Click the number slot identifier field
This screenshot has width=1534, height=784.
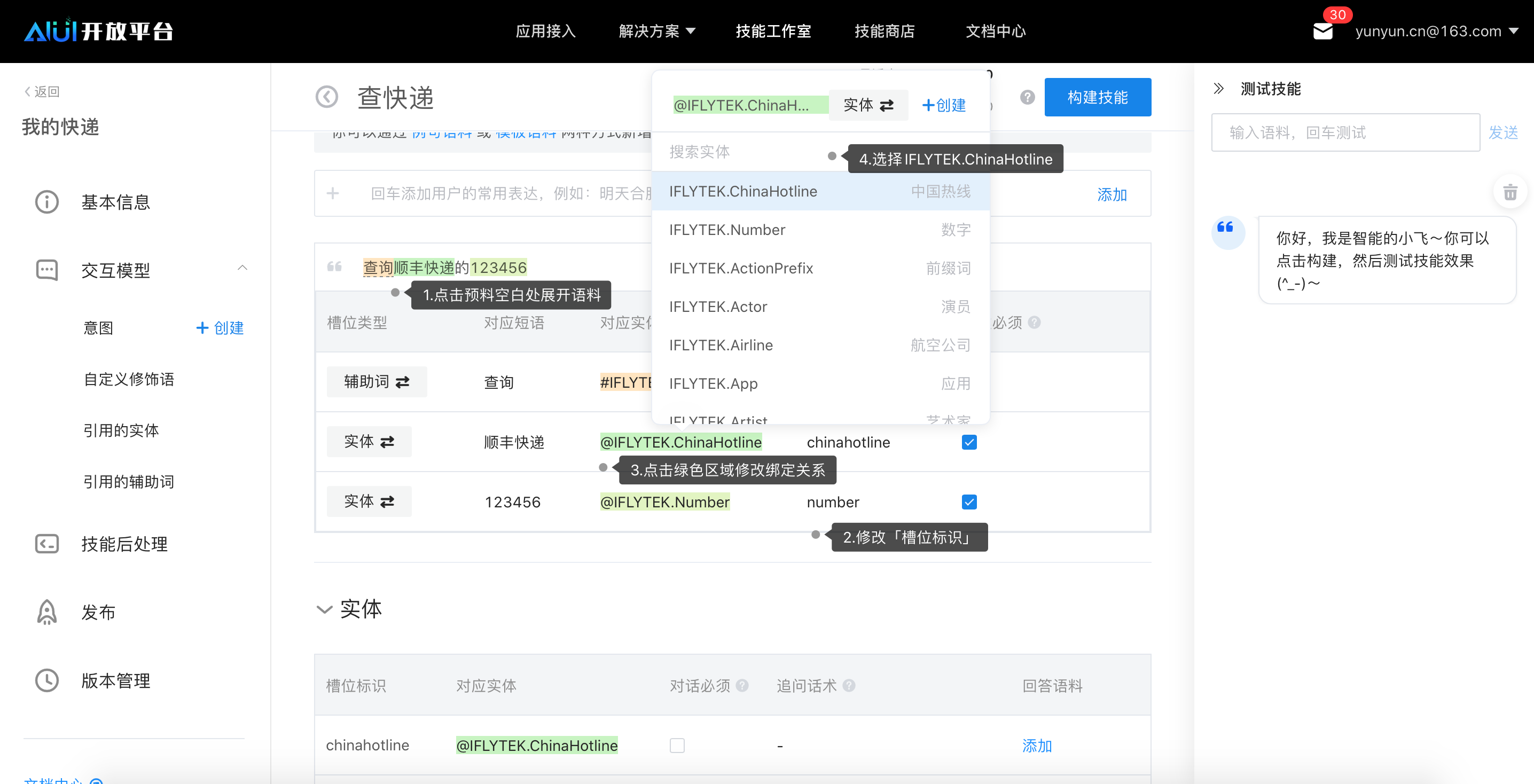pos(833,502)
